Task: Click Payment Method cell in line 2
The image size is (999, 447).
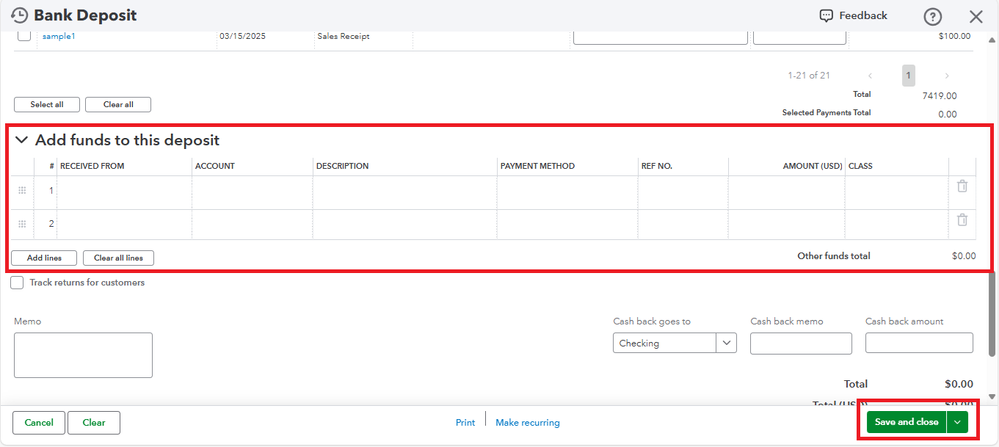Action: point(567,224)
